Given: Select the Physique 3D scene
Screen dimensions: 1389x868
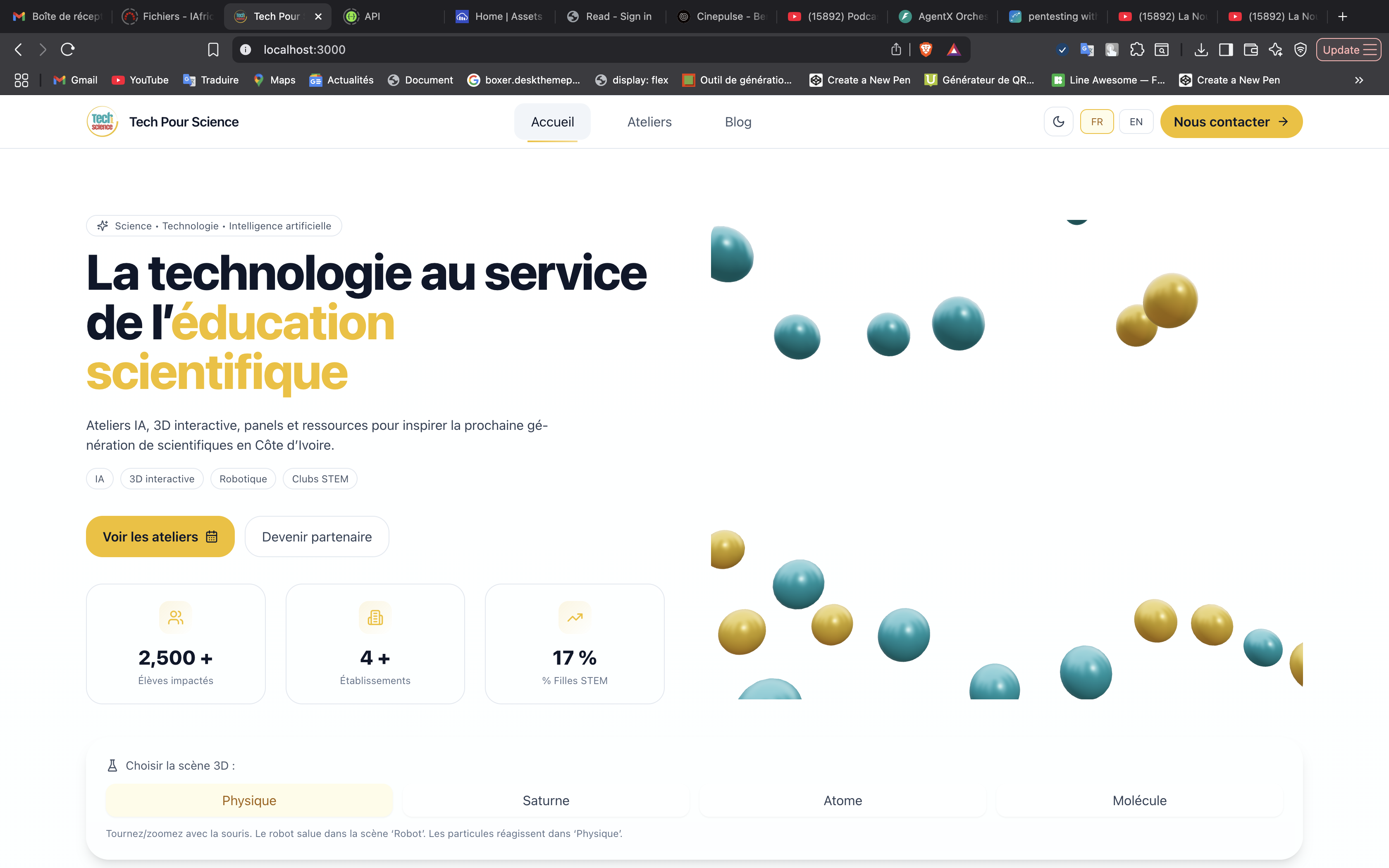Looking at the screenshot, I should [249, 800].
